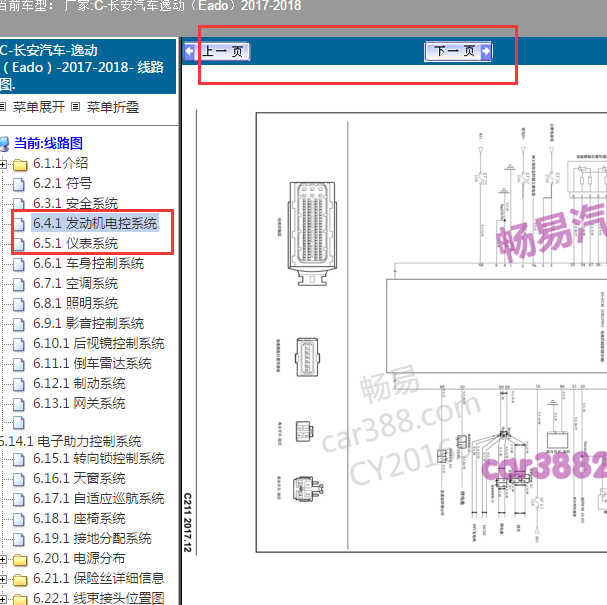Click page icon beside 6.10.1 后视镜控制系统

pos(19,345)
